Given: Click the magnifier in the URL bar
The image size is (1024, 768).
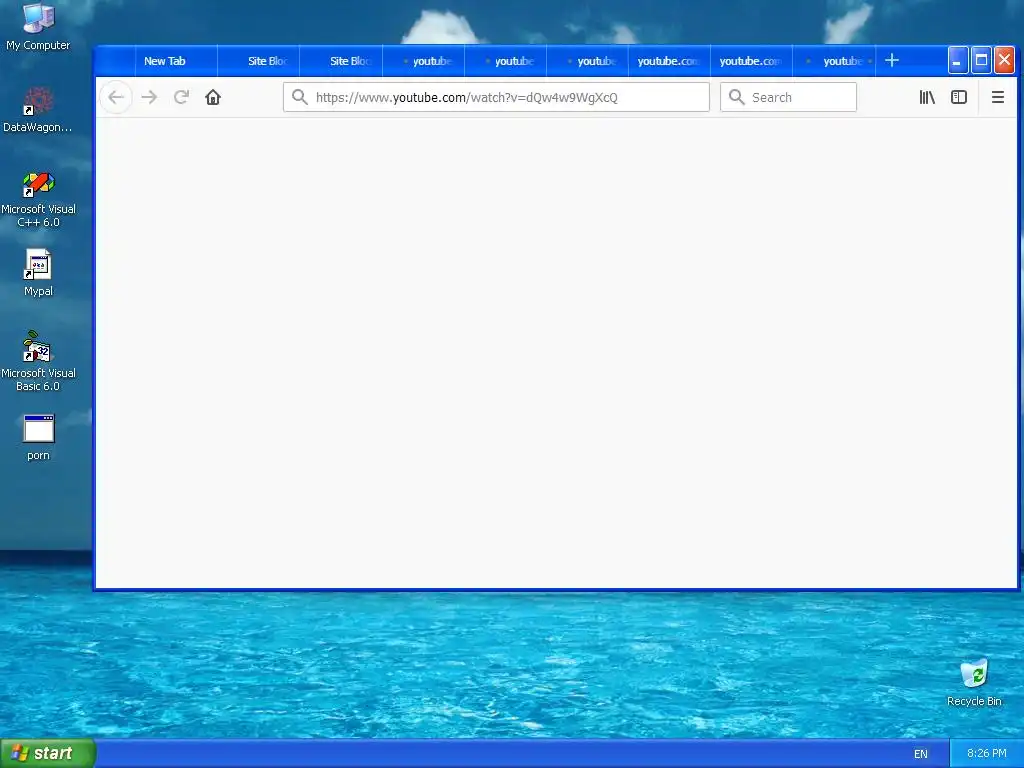Looking at the screenshot, I should 300,97.
